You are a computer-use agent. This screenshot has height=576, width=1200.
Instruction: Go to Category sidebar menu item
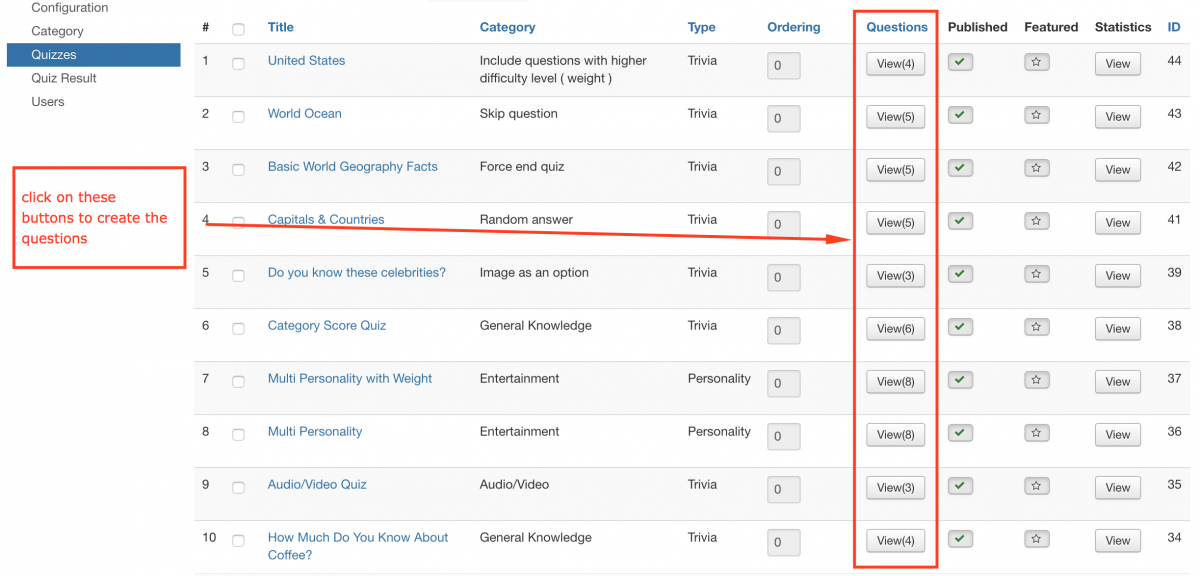click(x=57, y=31)
